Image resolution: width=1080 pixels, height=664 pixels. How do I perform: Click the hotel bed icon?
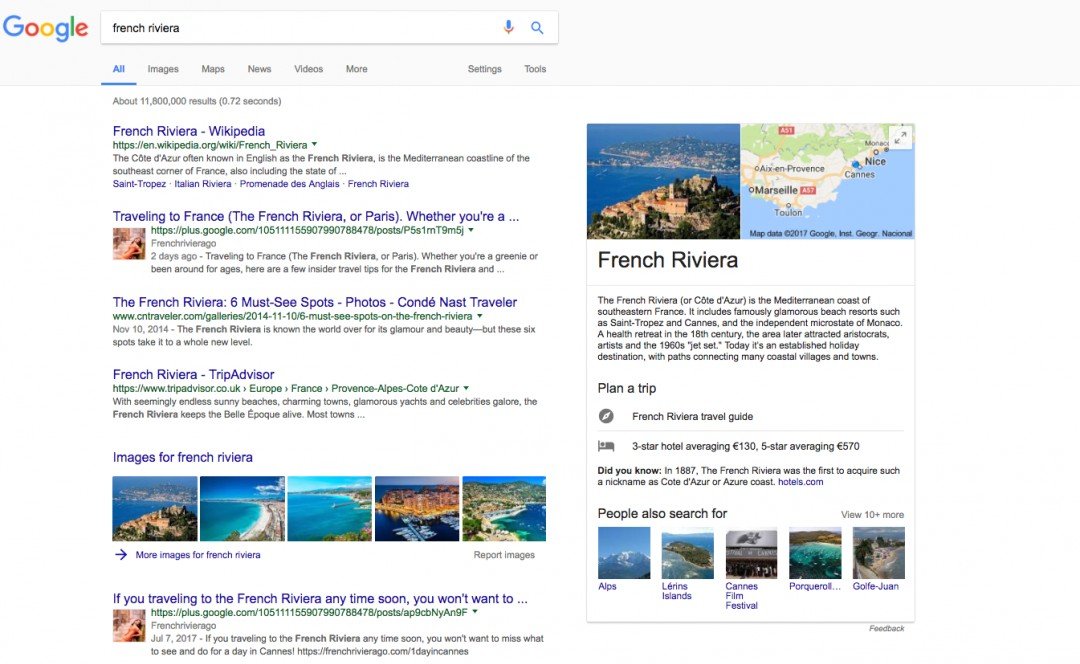point(606,446)
